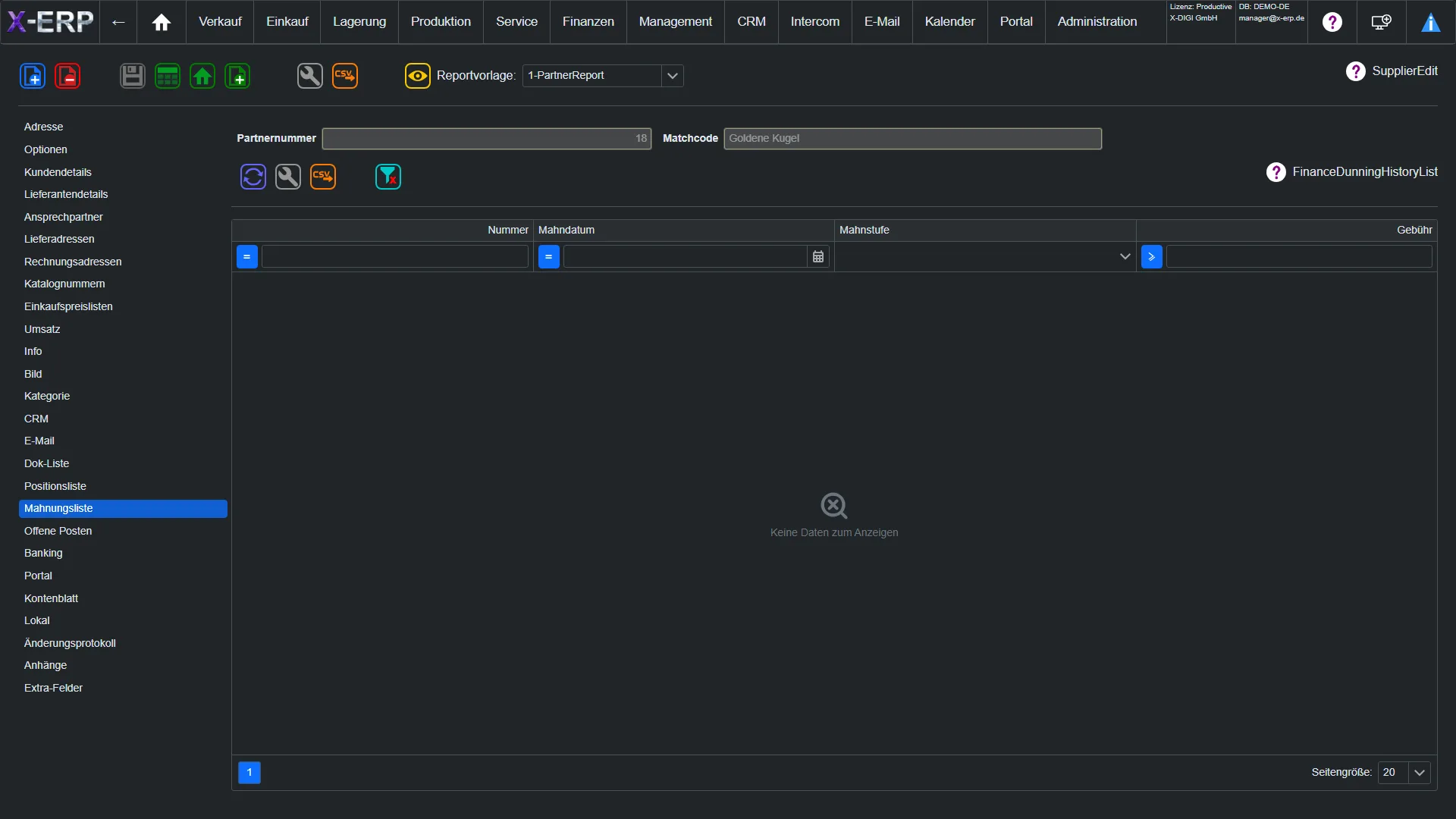This screenshot has height=819, width=1456.
Task: Open the top toolbar wrench settings icon
Action: 310,76
